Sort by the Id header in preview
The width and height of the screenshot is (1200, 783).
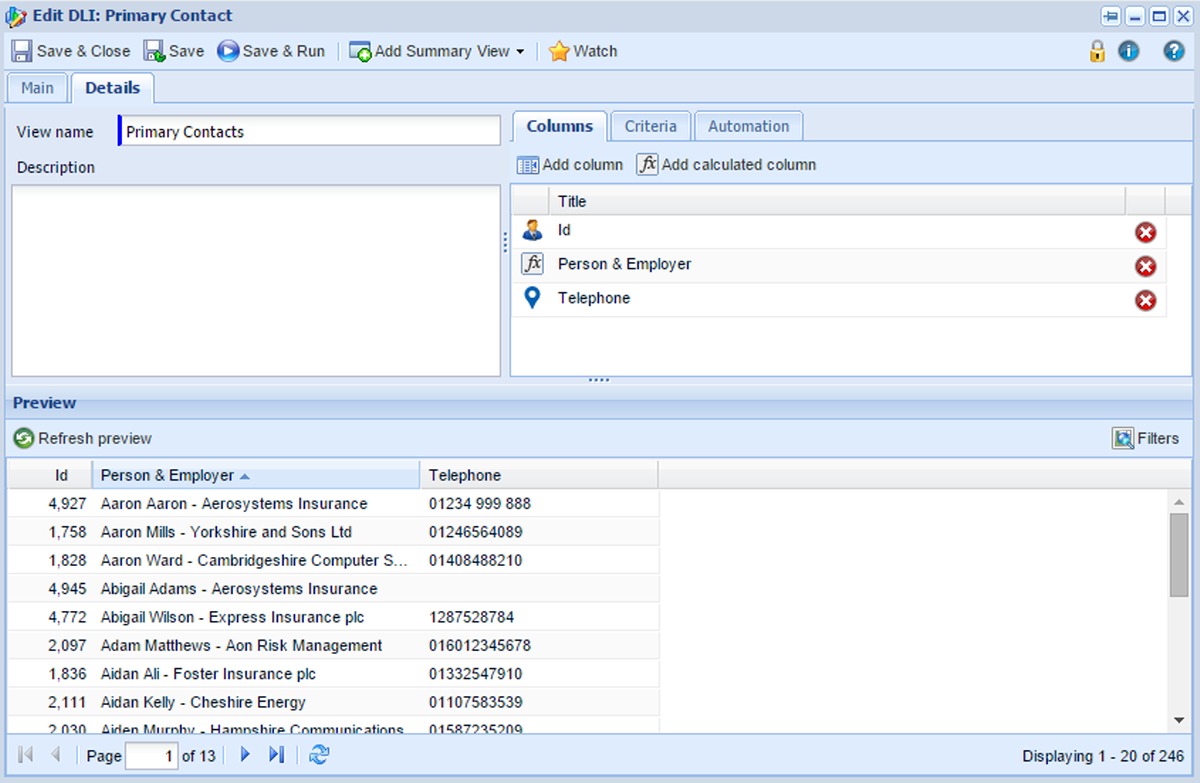(50, 475)
